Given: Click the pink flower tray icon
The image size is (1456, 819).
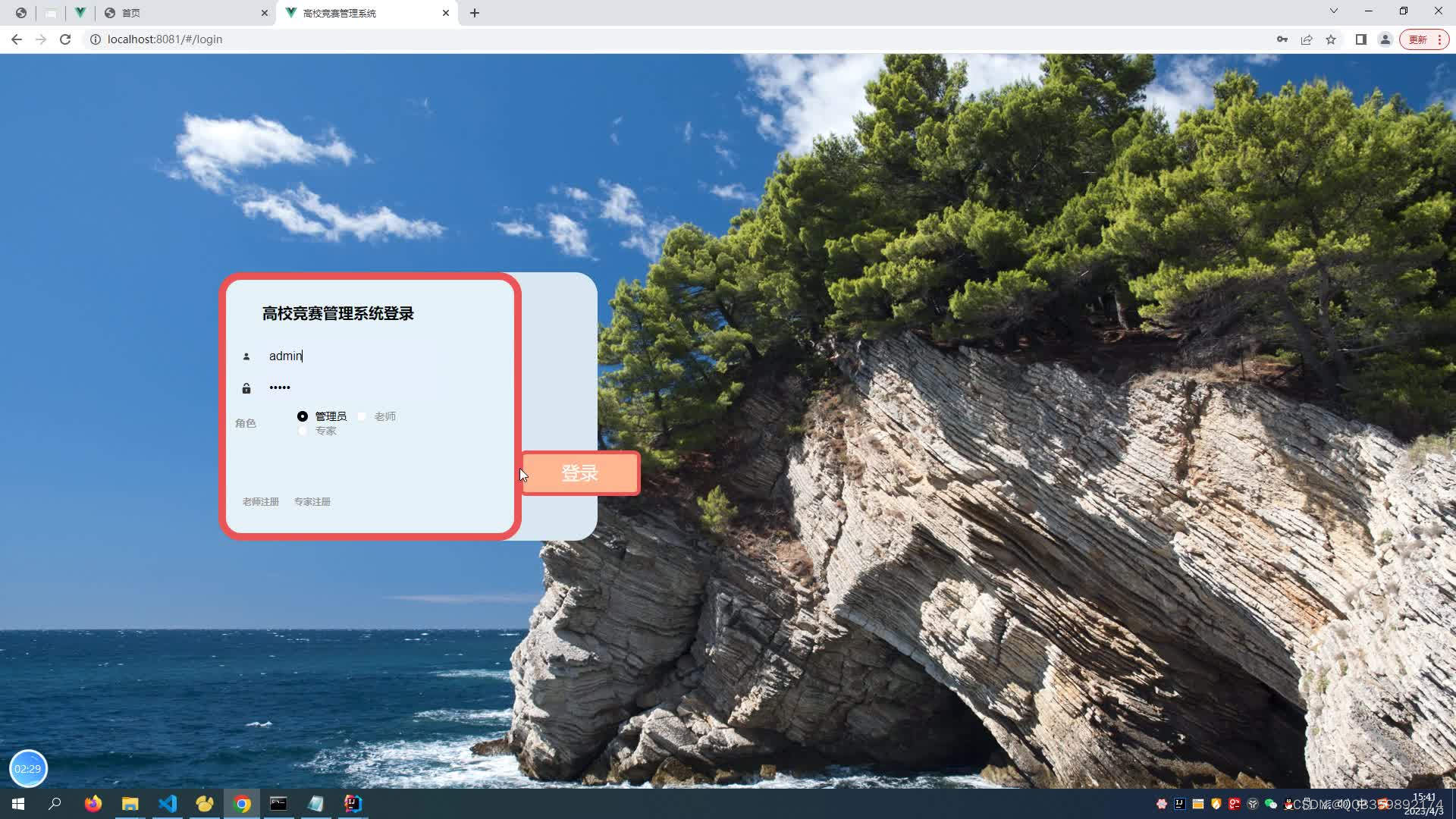Looking at the screenshot, I should pyautogui.click(x=1162, y=804).
